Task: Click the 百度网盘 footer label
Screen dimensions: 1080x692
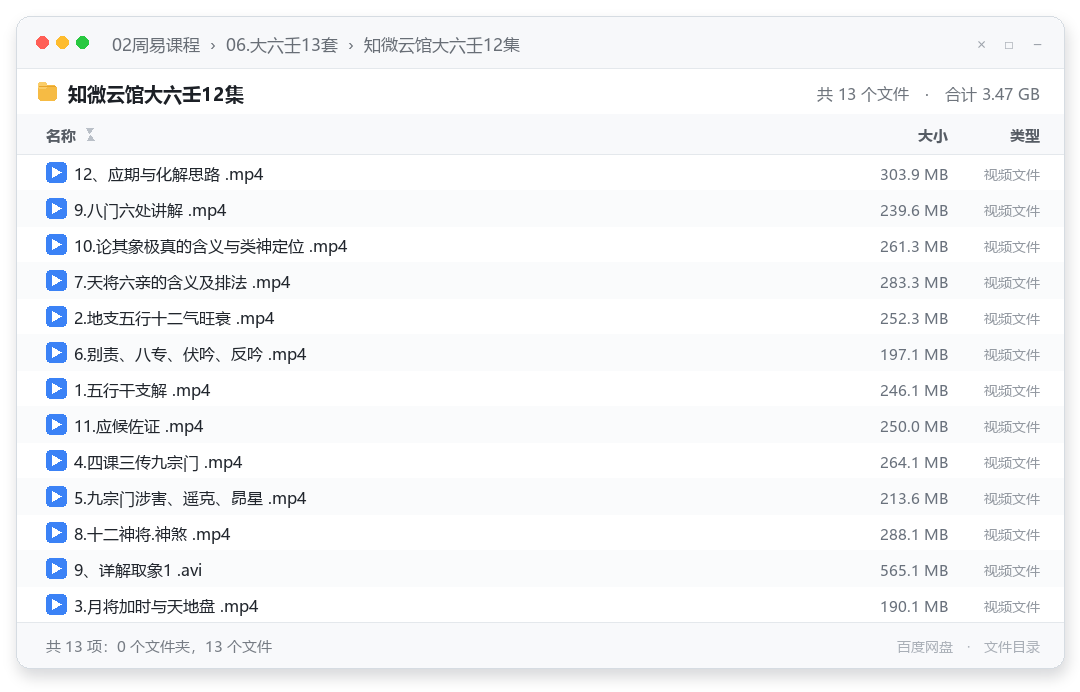Action: coord(925,647)
